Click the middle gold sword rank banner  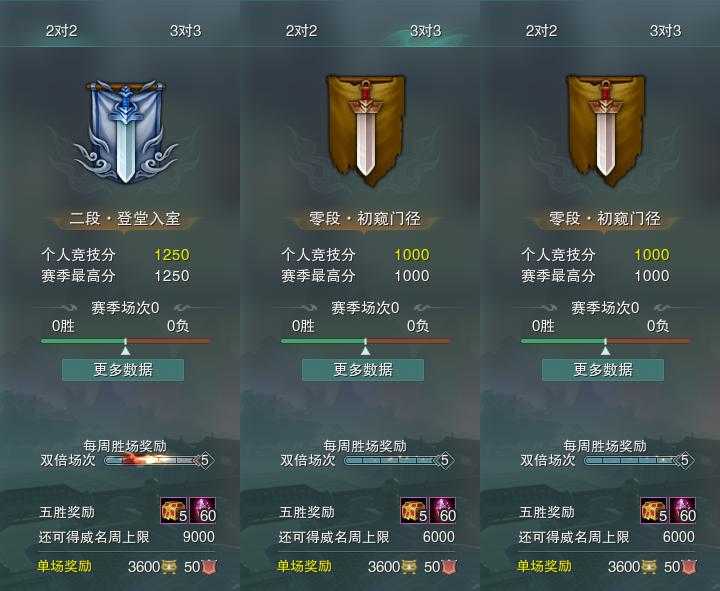pos(366,130)
